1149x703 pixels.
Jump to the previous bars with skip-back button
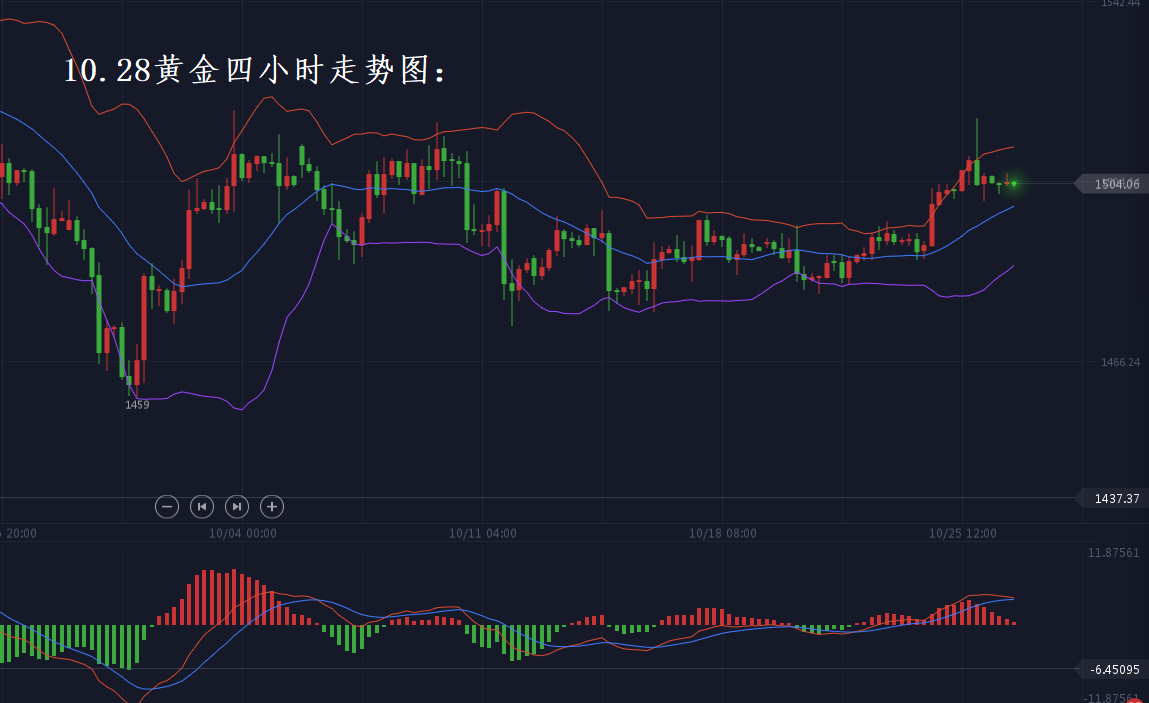click(202, 507)
